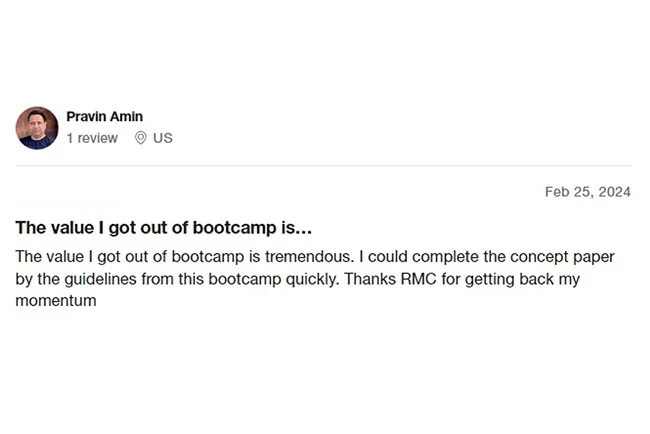This screenshot has width=650, height=434.
Task: Select the 'US' country label
Action: click(162, 138)
